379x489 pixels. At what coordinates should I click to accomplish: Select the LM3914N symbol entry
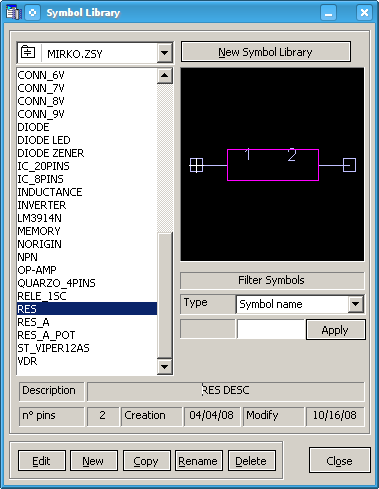[x=87, y=218]
